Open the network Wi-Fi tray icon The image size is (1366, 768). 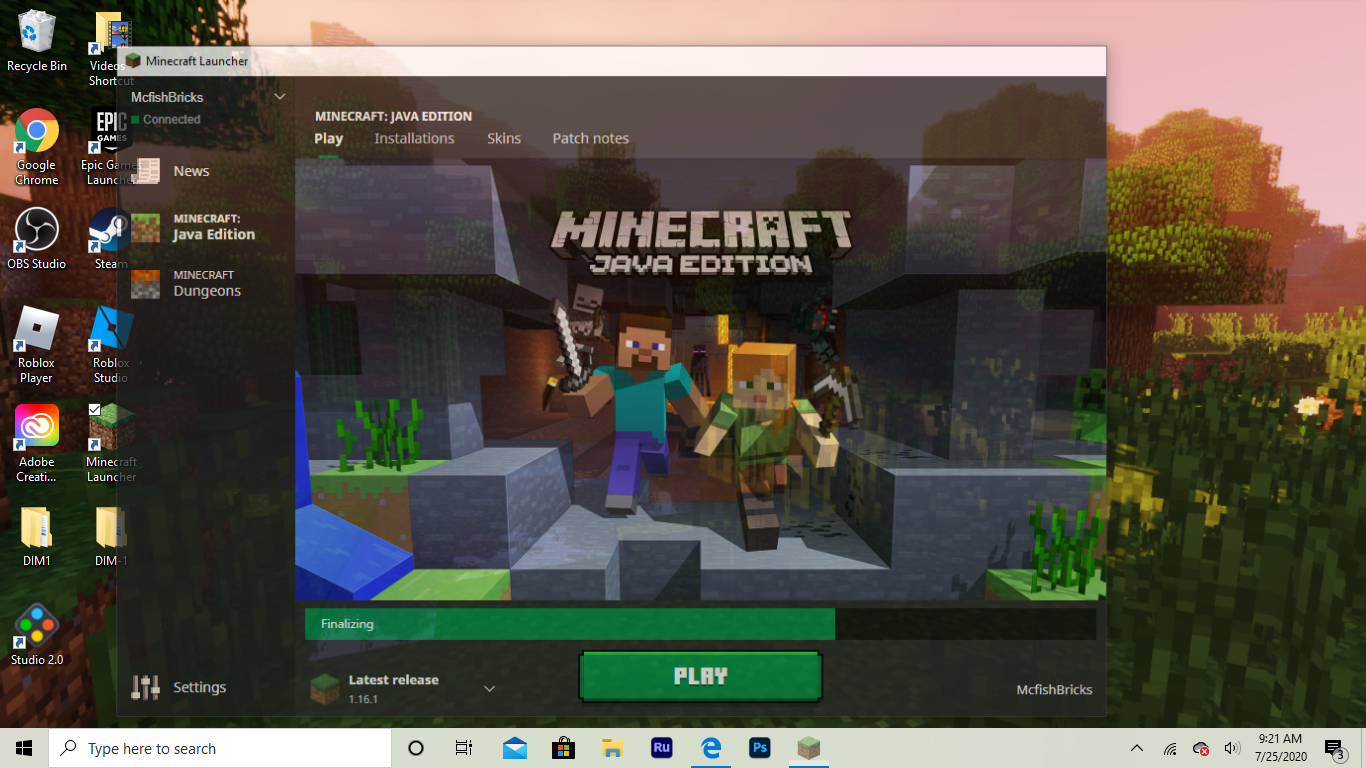[x=1170, y=748]
